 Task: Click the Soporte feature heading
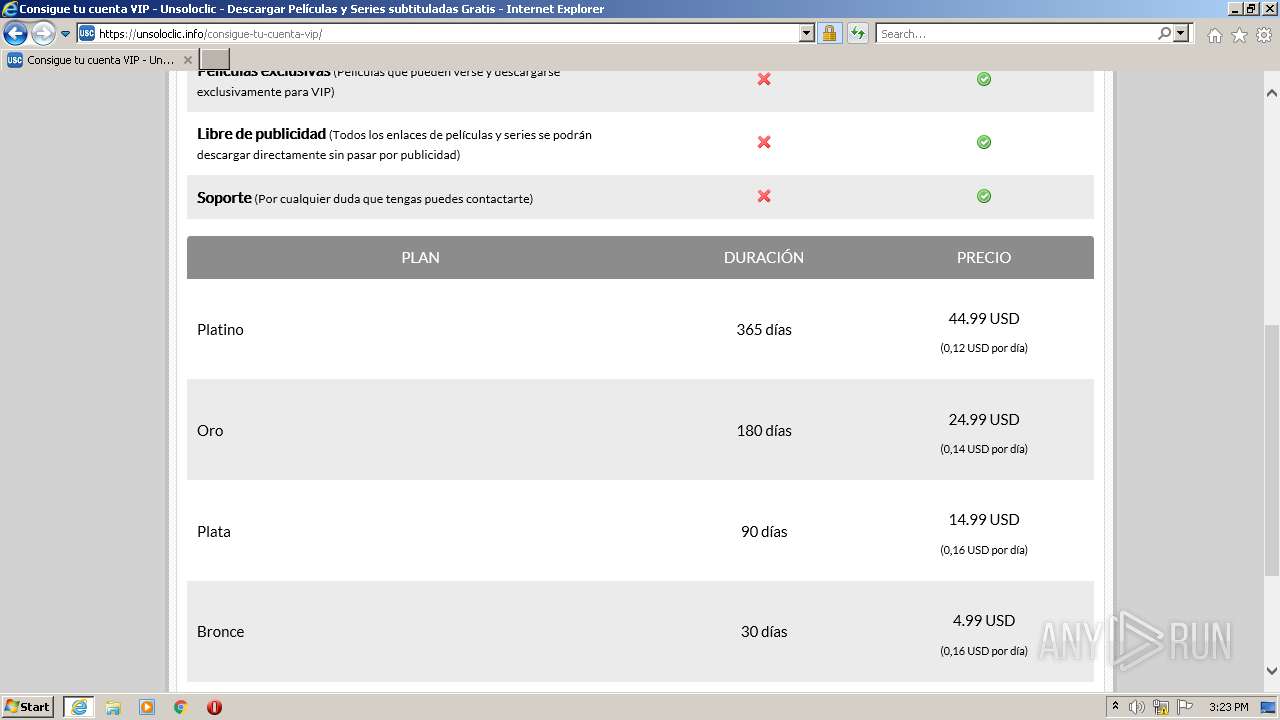point(224,197)
